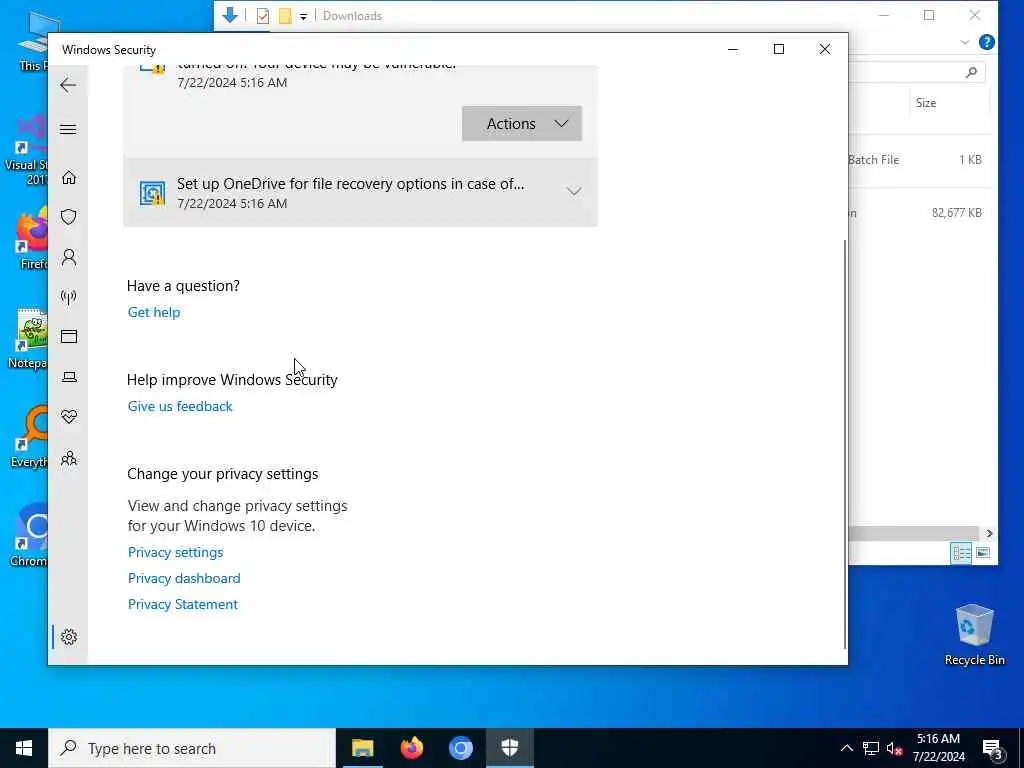Viewport: 1024px width, 768px height.
Task: Open the Action Center notifications icon
Action: point(993,749)
